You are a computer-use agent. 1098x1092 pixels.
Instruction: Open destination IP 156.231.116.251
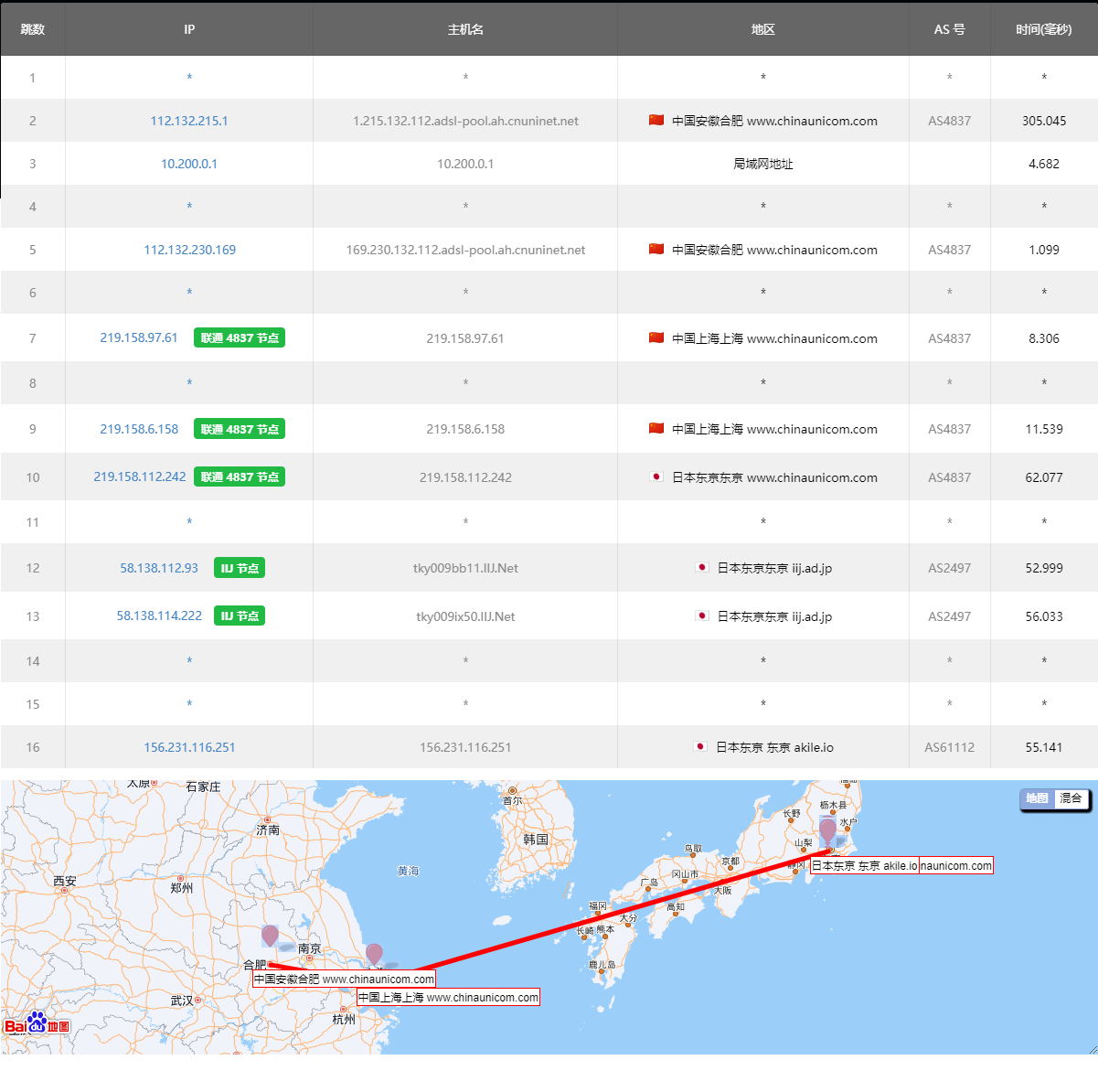pyautogui.click(x=189, y=747)
